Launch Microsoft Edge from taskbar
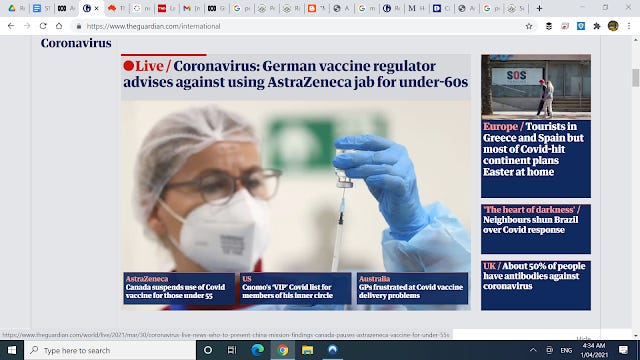 257,350
